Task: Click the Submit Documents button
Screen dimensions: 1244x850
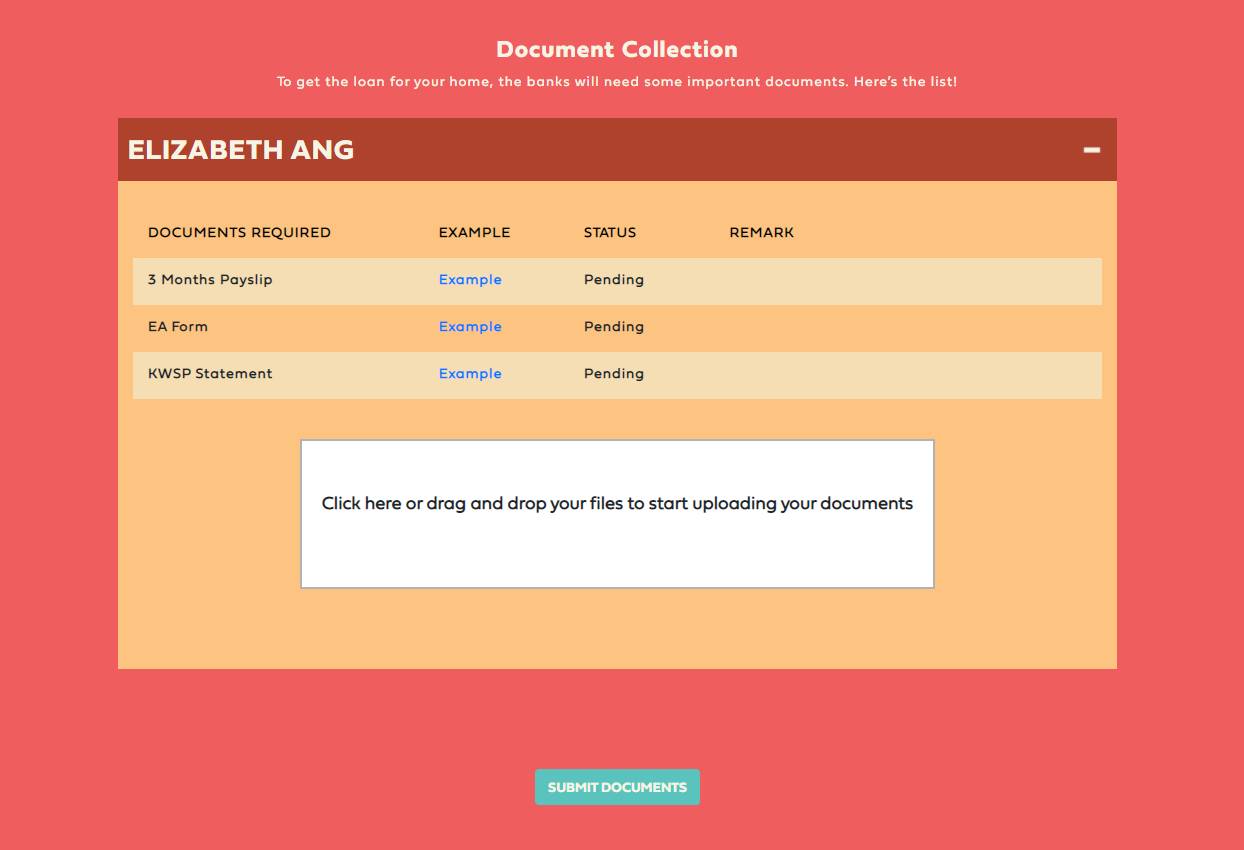Action: (x=617, y=787)
